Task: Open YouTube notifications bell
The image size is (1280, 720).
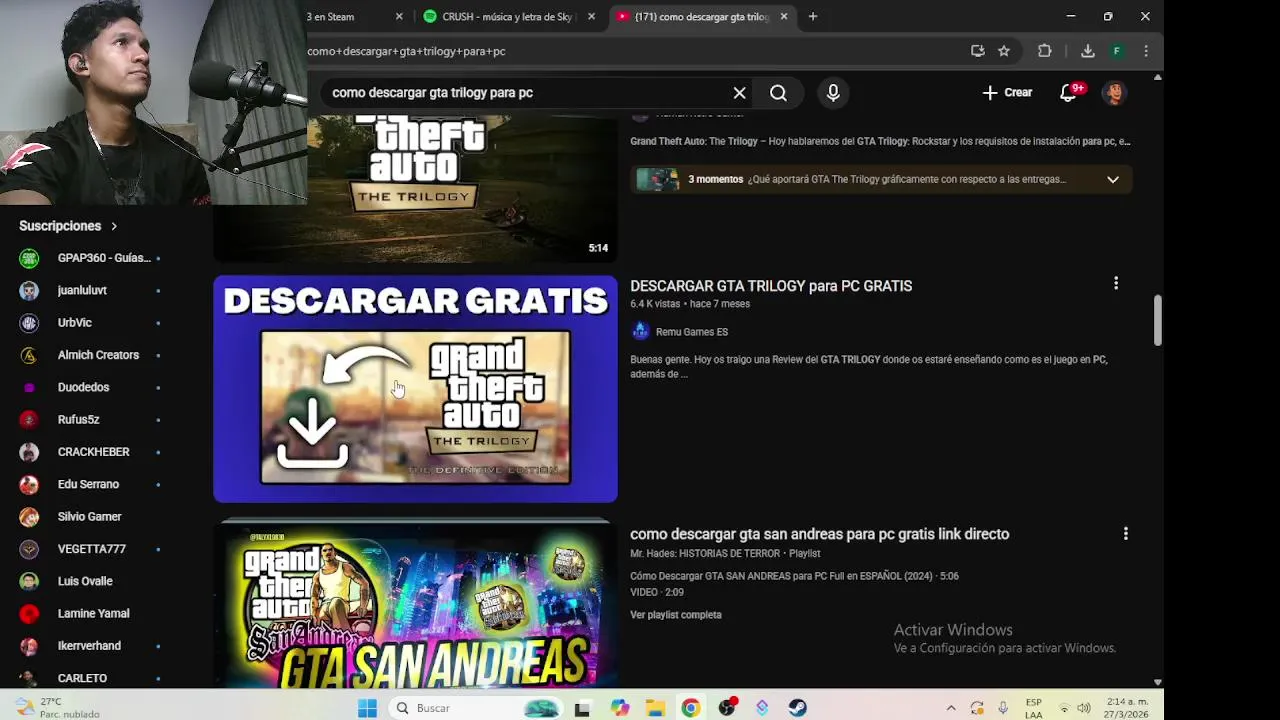Action: tap(1068, 93)
